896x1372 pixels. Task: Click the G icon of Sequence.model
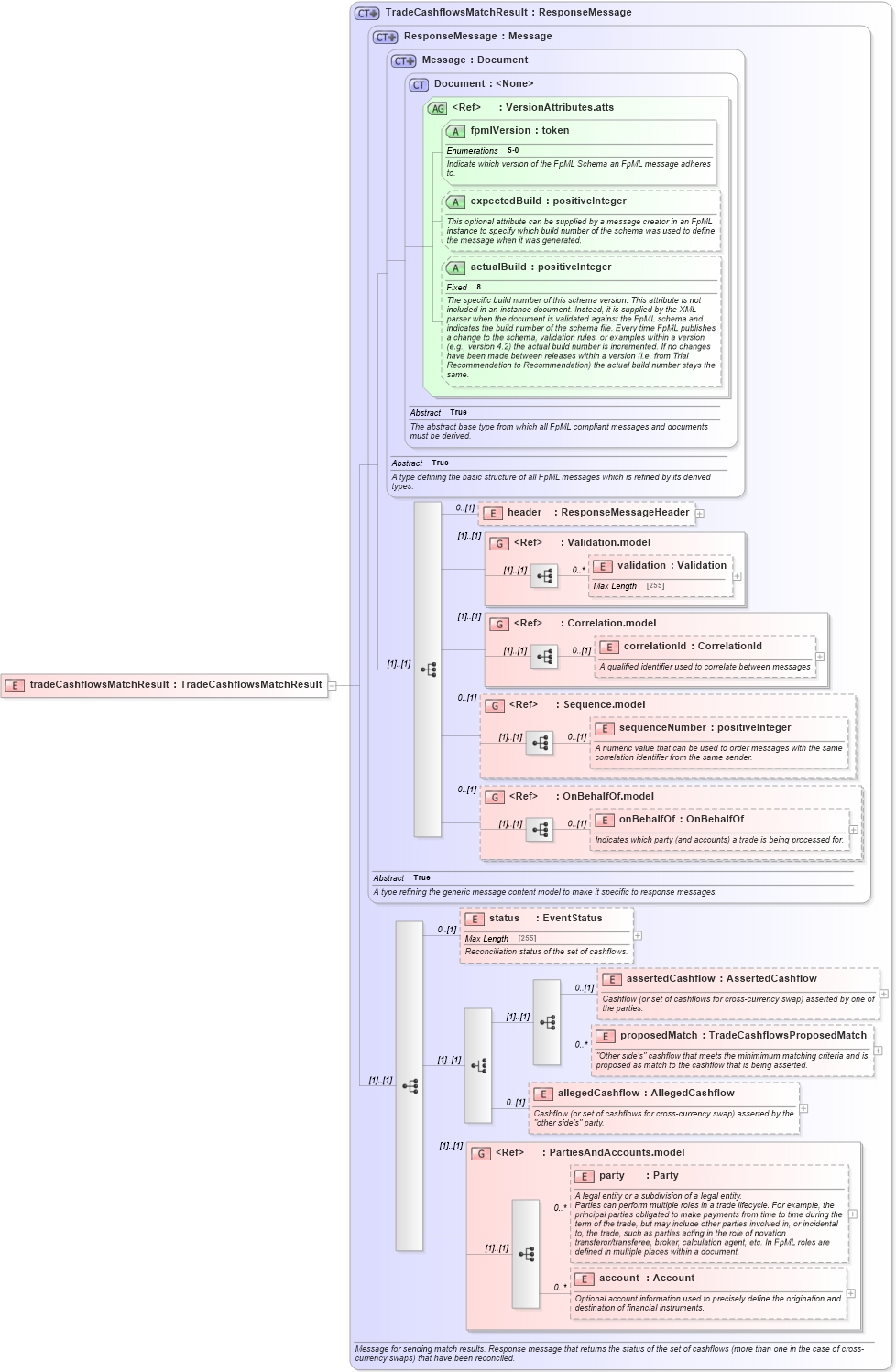click(x=495, y=705)
